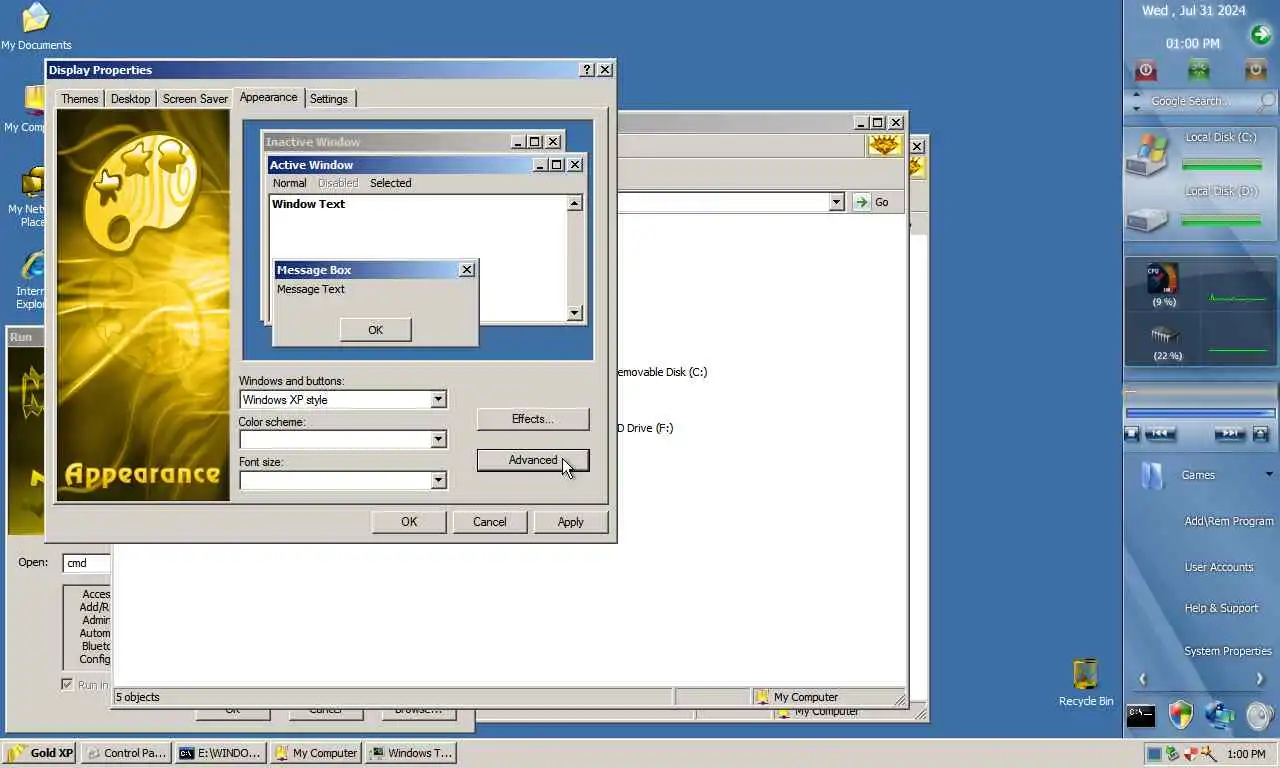Screen dimensions: 1280x768
Task: Open Security Center shield in the sidebar dock
Action: point(1181,714)
